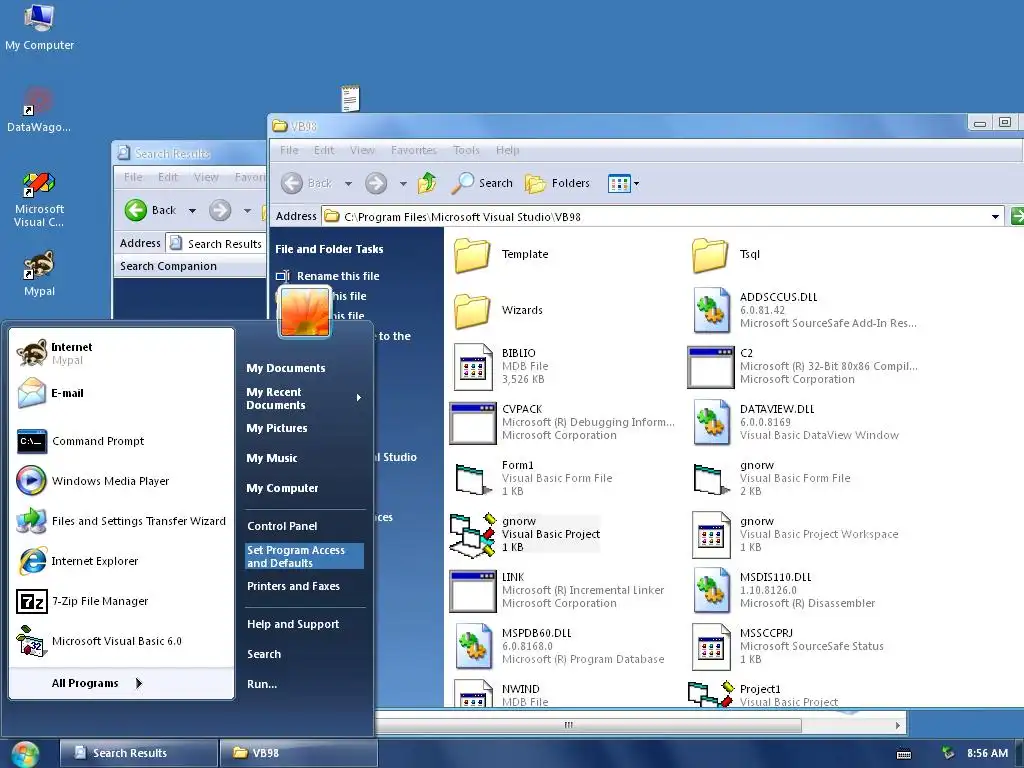Open My Computer desktop icon
The height and width of the screenshot is (768, 1024).
(39, 27)
